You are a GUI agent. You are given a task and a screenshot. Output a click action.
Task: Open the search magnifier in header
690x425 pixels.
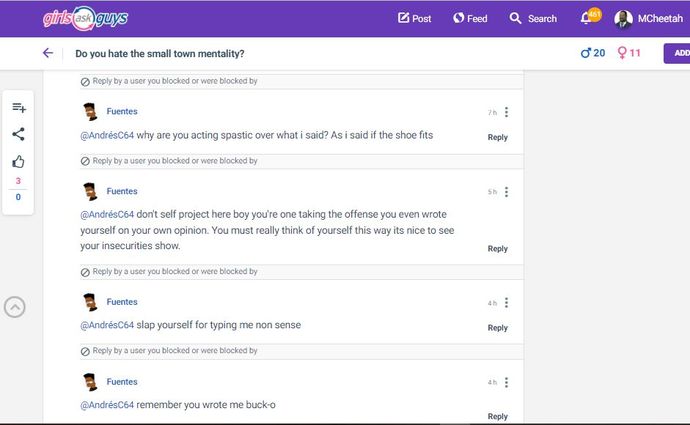(x=515, y=18)
